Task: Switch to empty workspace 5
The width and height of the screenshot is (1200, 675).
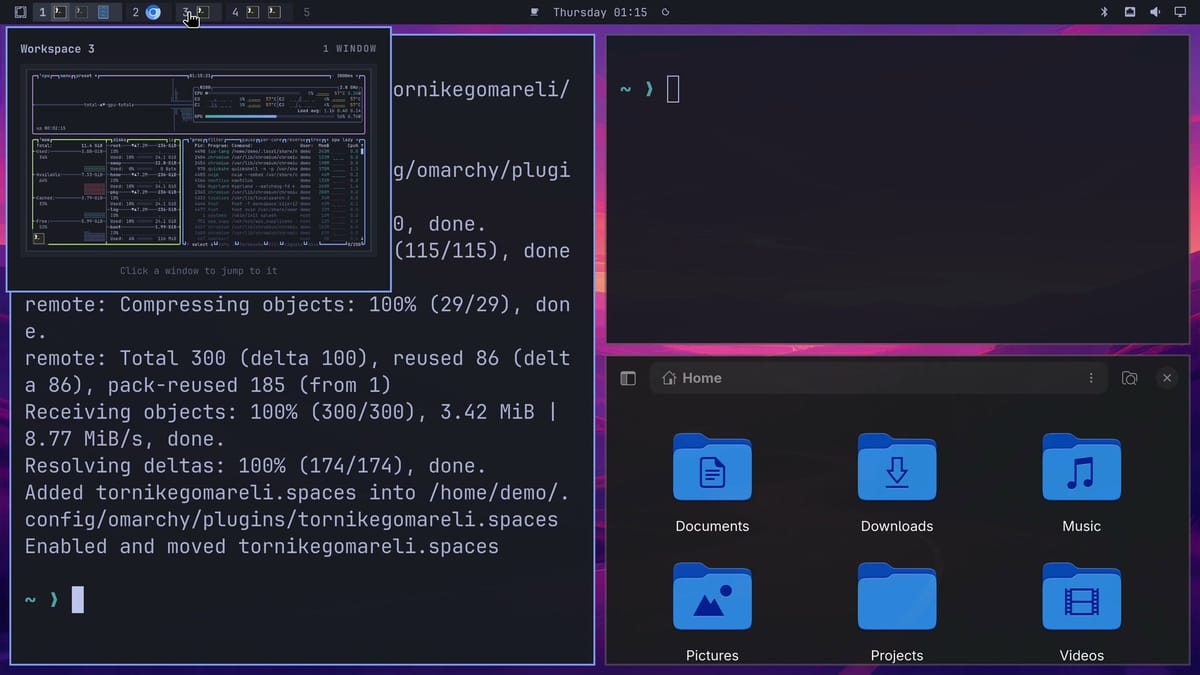Action: tap(306, 12)
